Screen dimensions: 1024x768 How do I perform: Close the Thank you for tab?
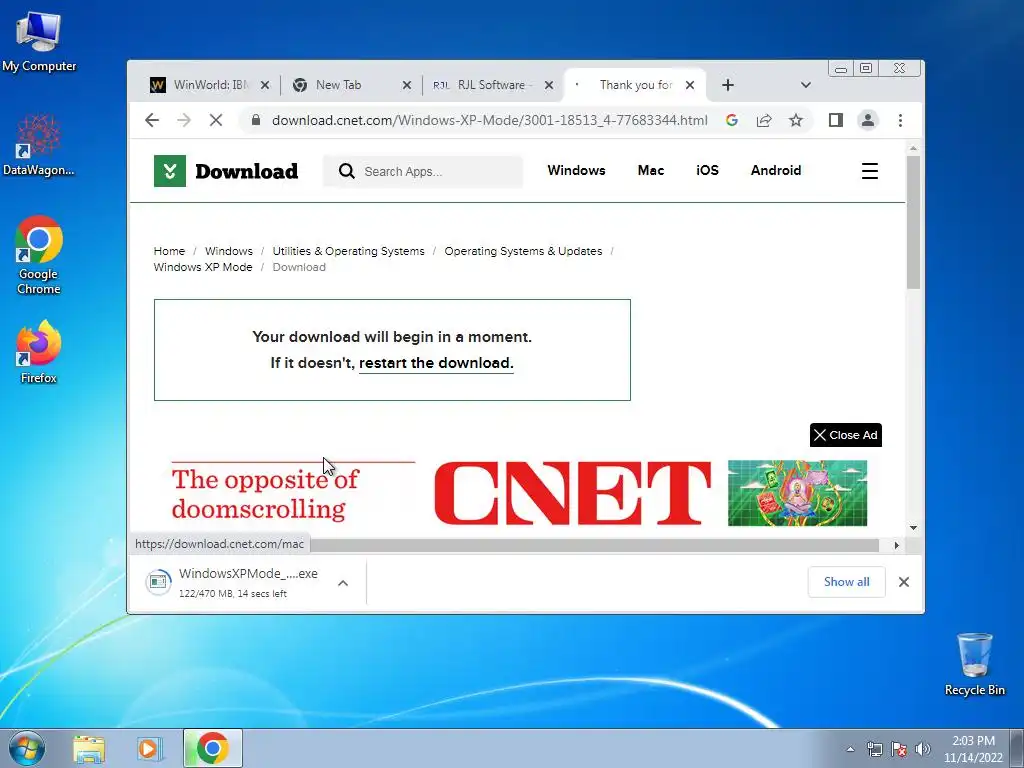pyautogui.click(x=690, y=85)
